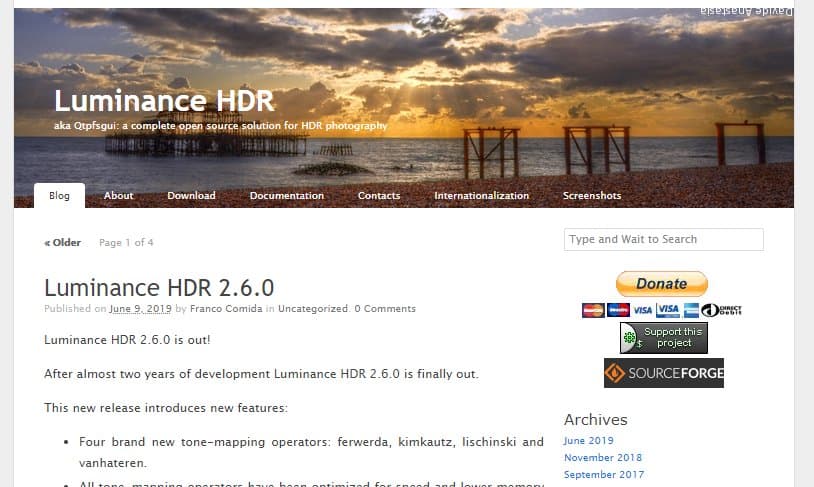Click the Direct Debit icon
Viewport: 814px width, 487px height.
721,310
